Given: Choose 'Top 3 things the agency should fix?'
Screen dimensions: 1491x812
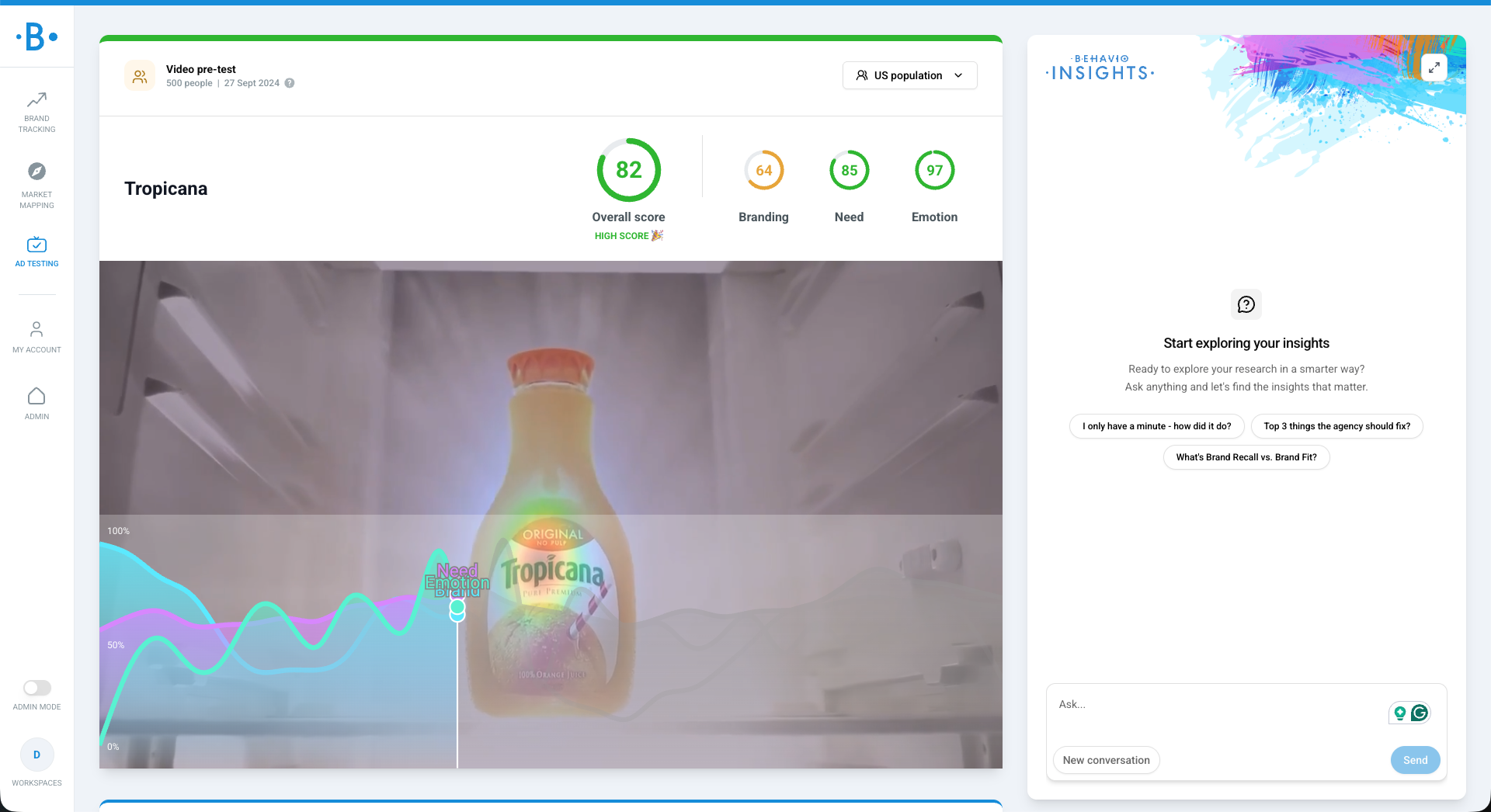Looking at the screenshot, I should click(1336, 426).
